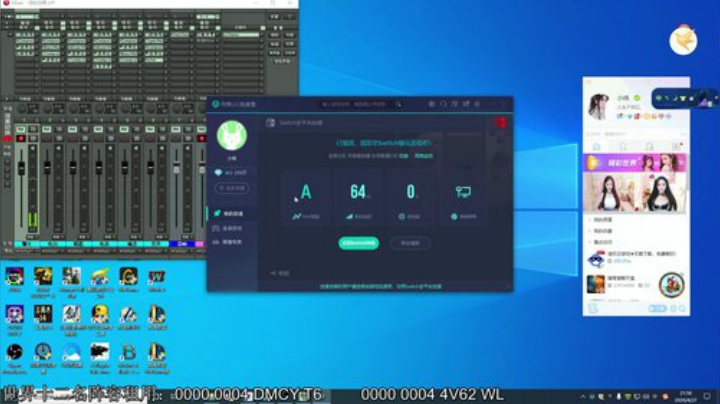
Task: Open the fourth tab with red dot in chat window
Action: click(676, 146)
